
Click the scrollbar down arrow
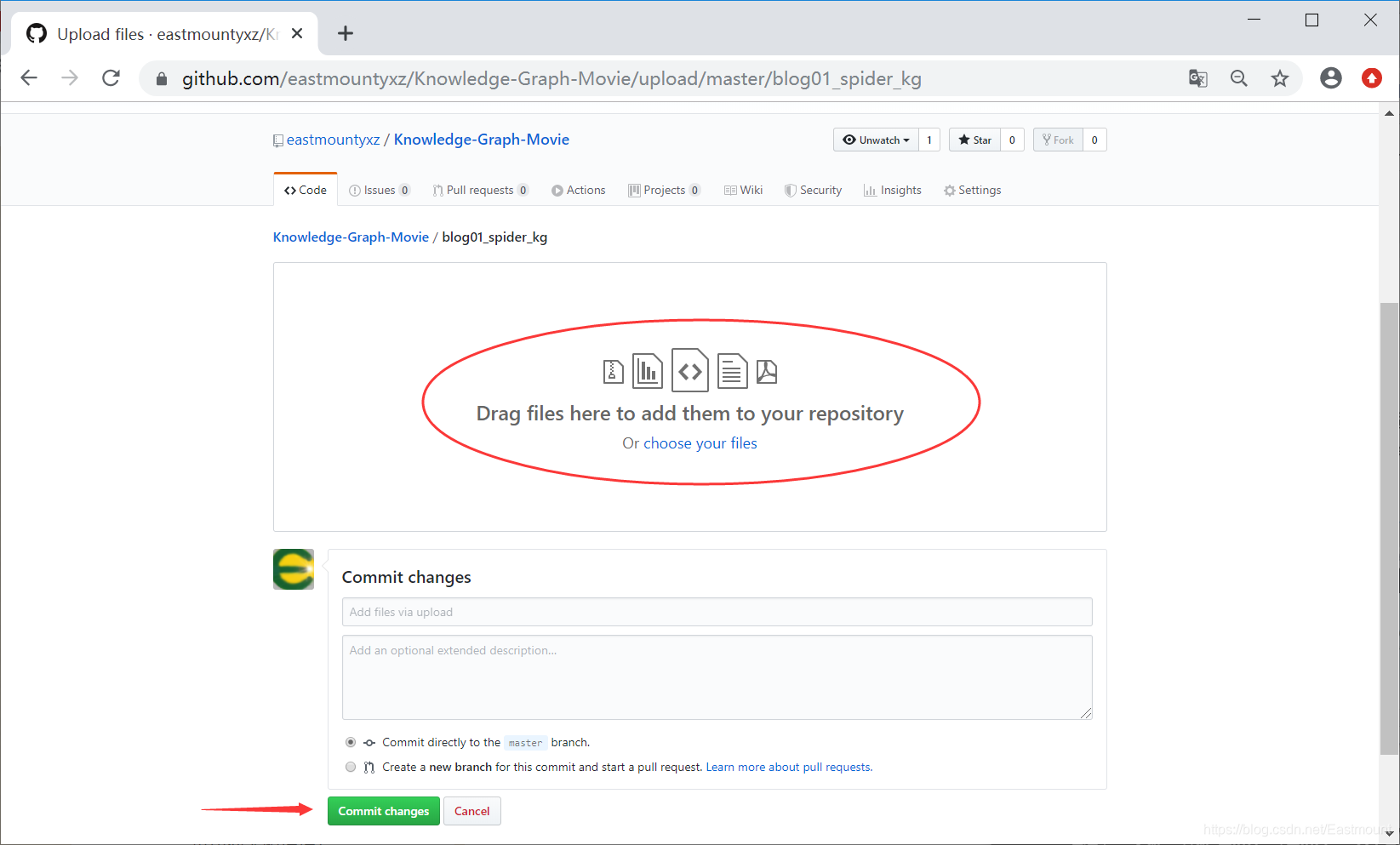click(1389, 834)
